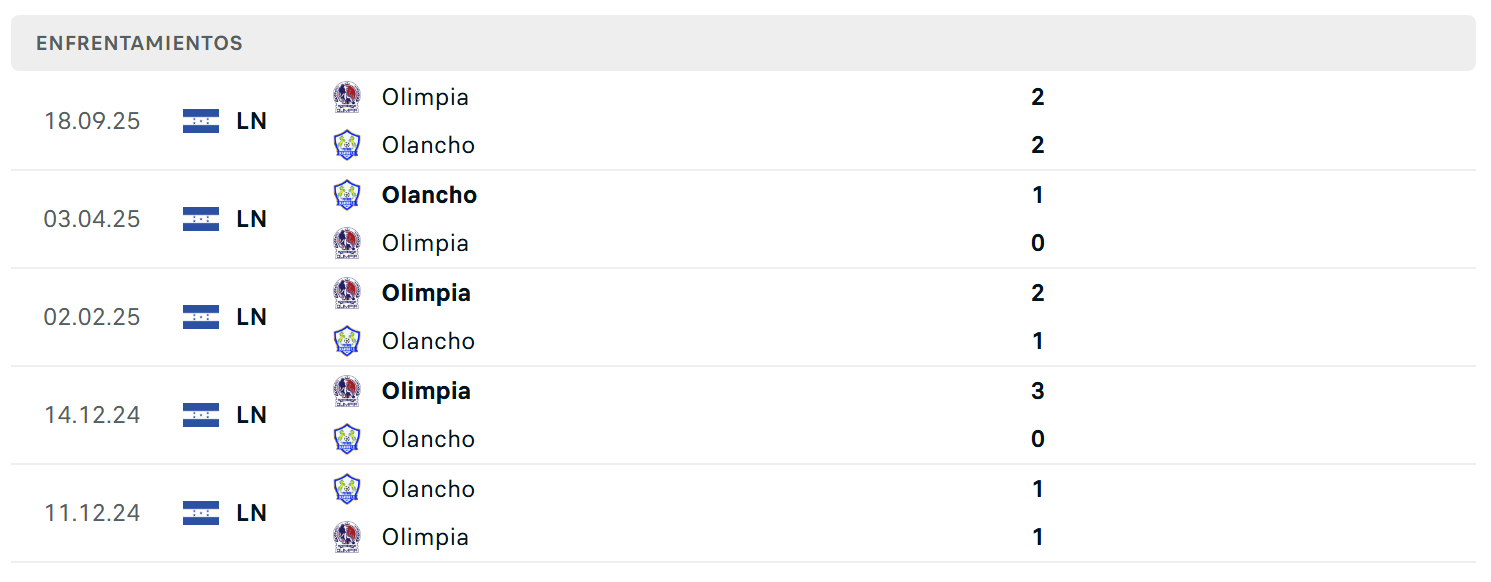Click Olimpia score 0 on 03.04.25

(1037, 243)
